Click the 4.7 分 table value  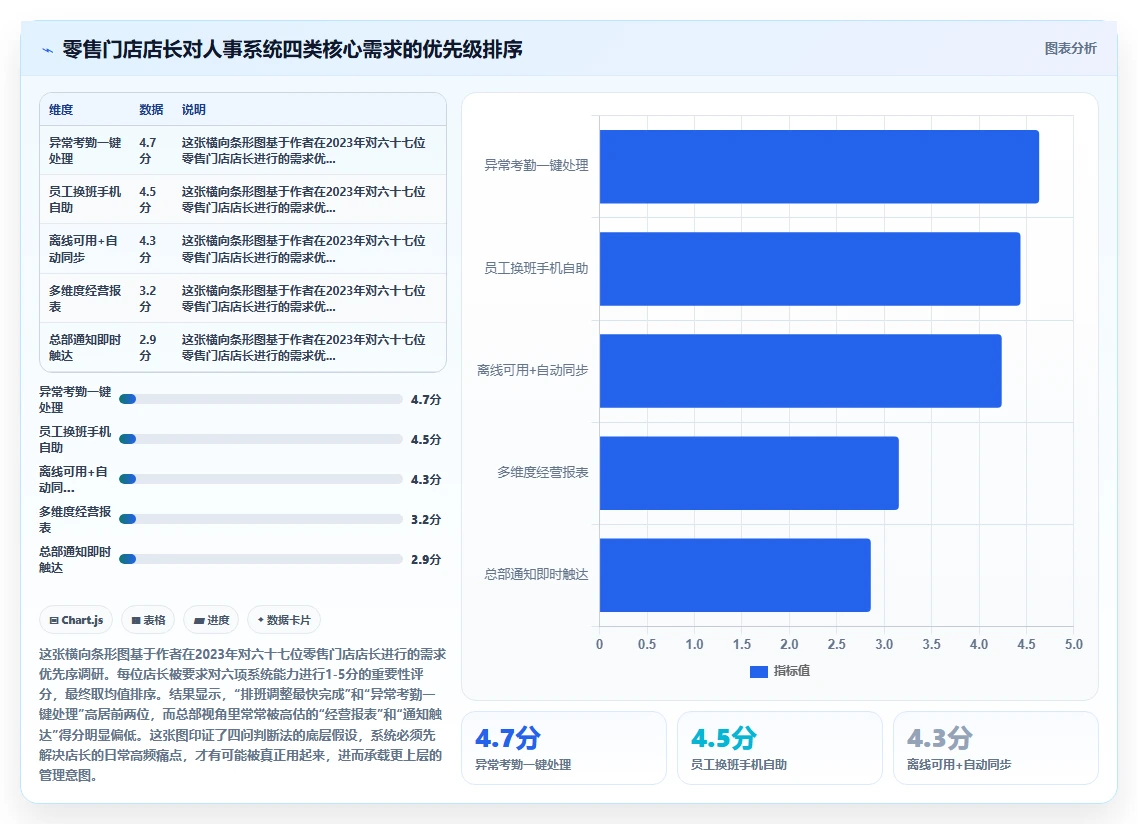pyautogui.click(x=148, y=150)
